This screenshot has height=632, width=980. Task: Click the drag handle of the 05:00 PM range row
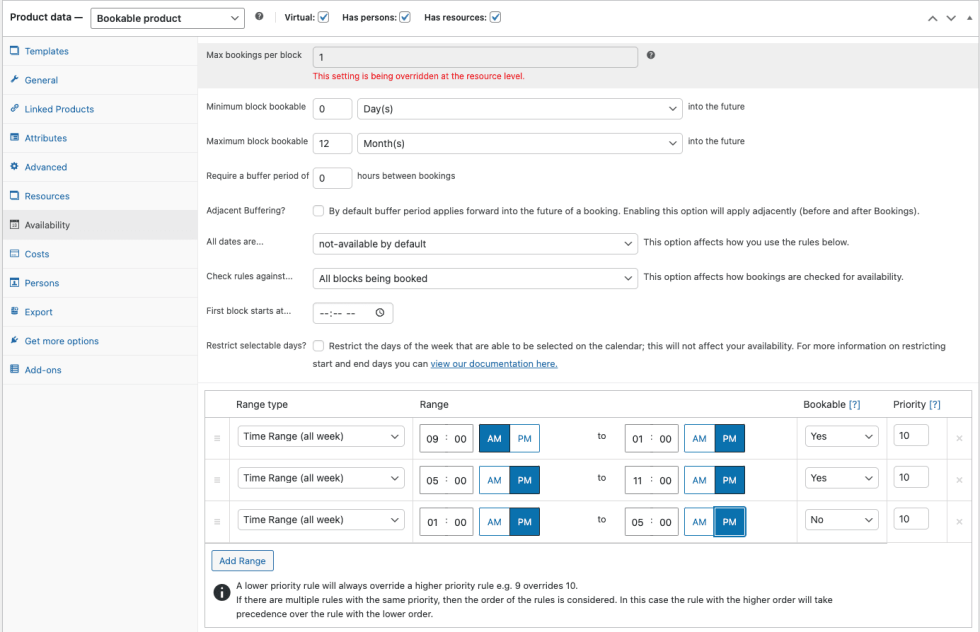[x=218, y=480]
